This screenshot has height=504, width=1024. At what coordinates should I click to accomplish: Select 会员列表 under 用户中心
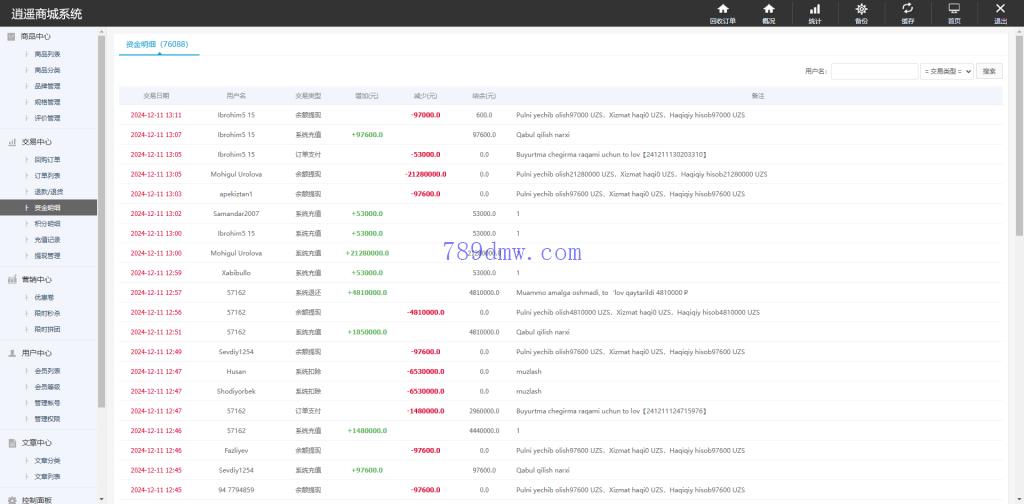click(47, 370)
